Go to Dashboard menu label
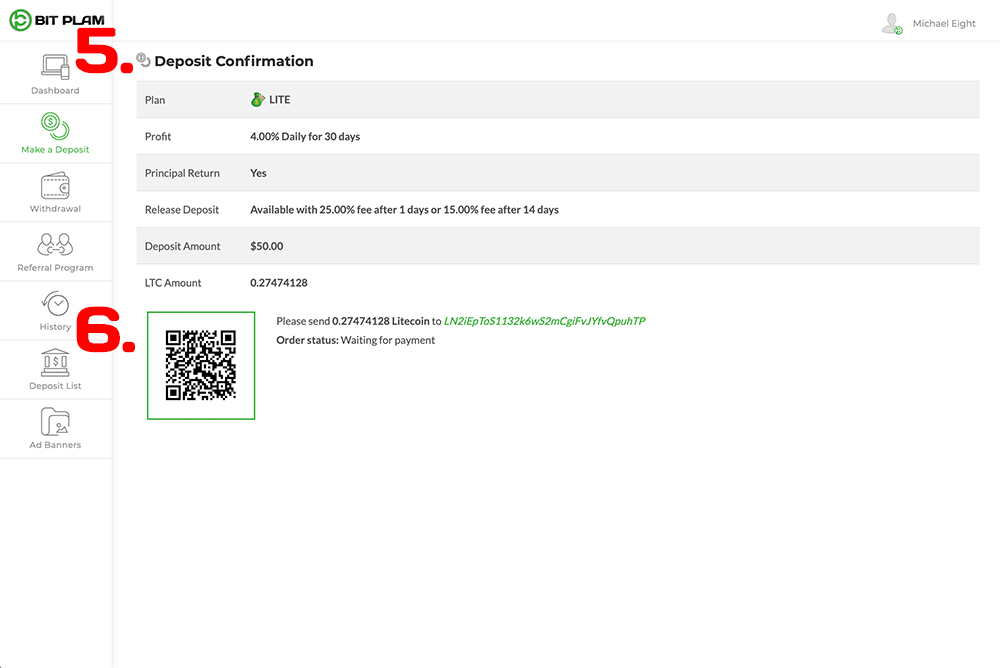This screenshot has height=668, width=1000. pyautogui.click(x=55, y=91)
